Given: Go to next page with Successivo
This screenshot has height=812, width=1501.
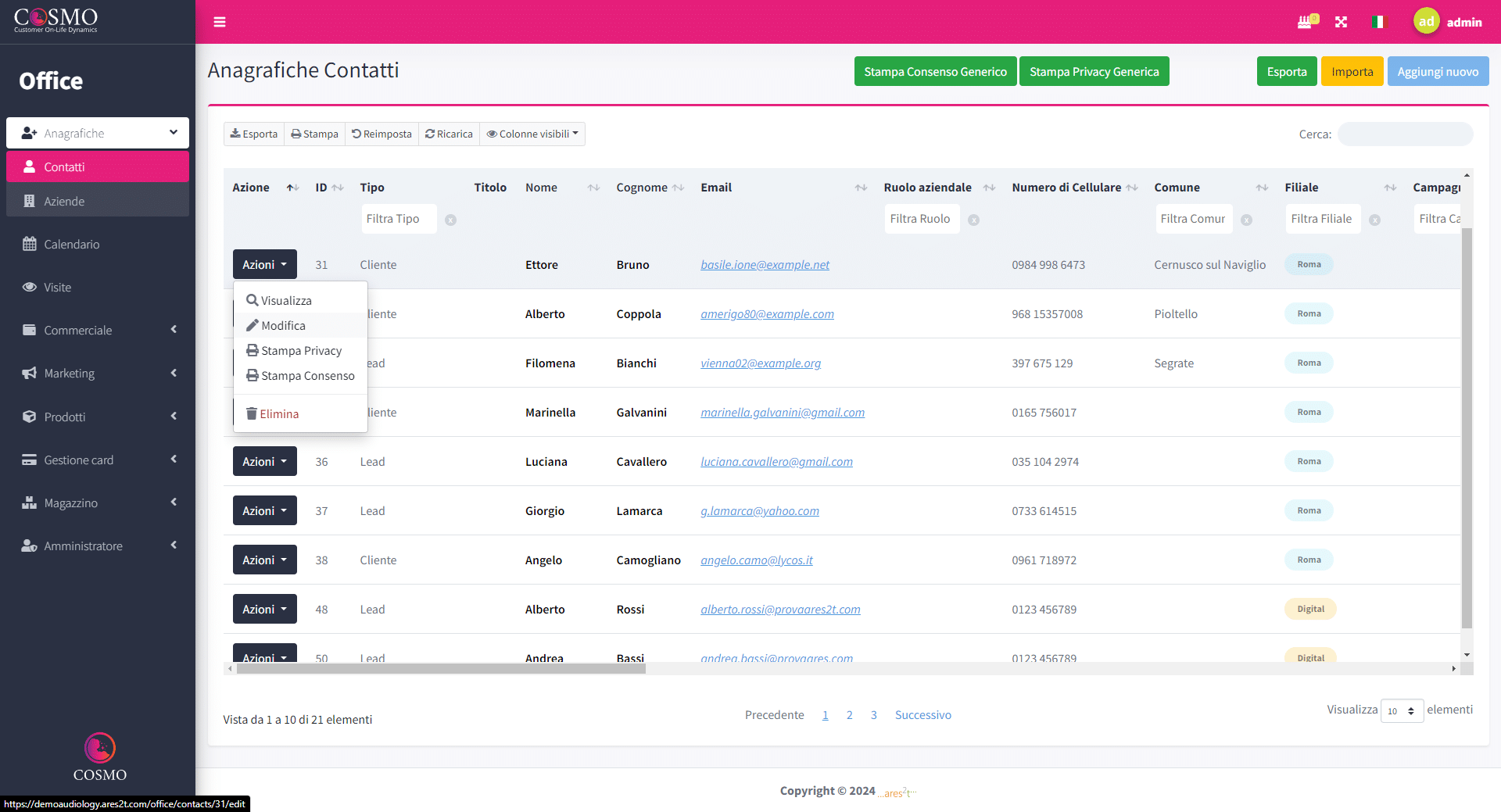Looking at the screenshot, I should [x=922, y=714].
